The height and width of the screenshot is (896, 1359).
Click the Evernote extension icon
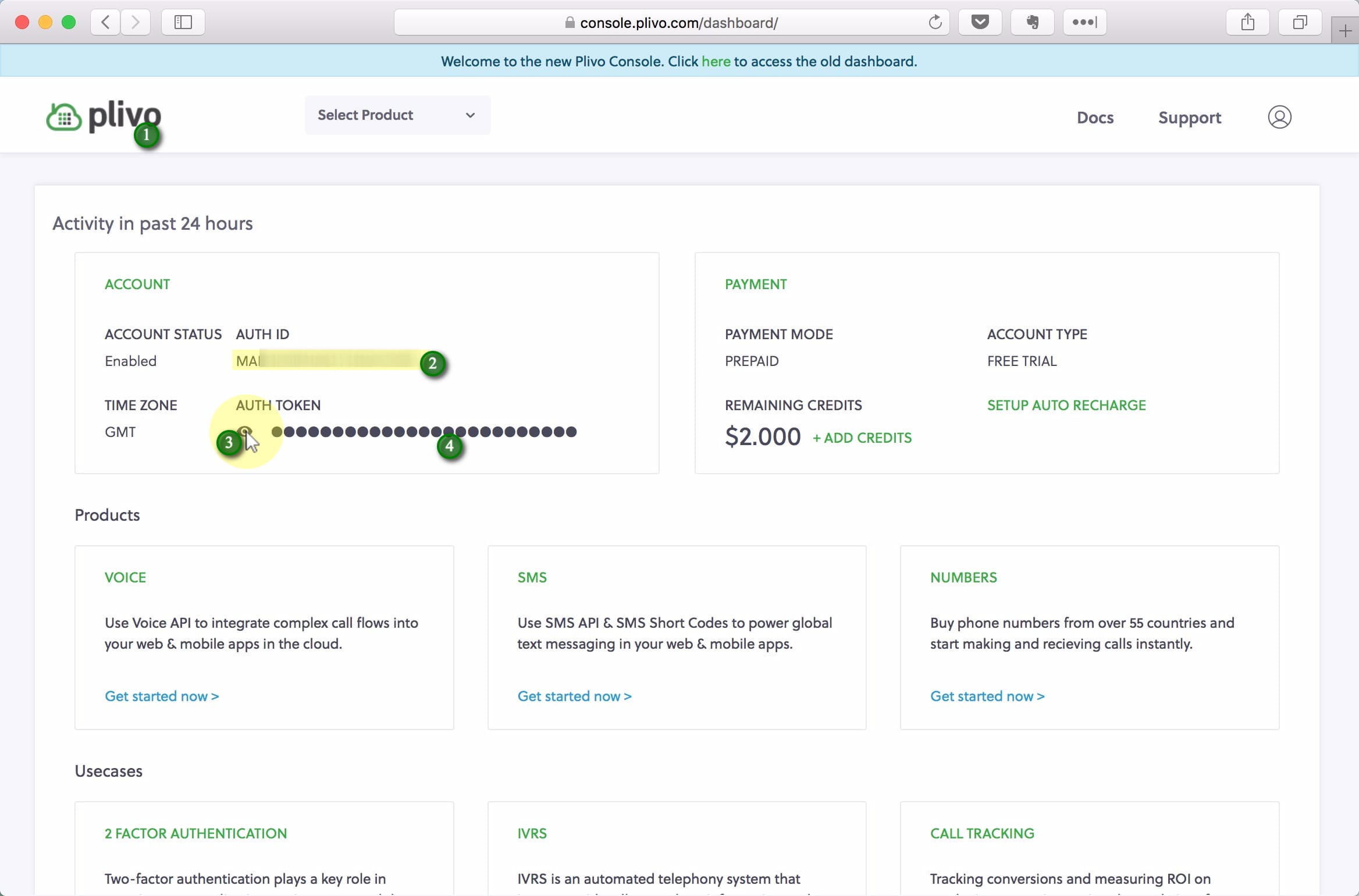click(x=1033, y=22)
